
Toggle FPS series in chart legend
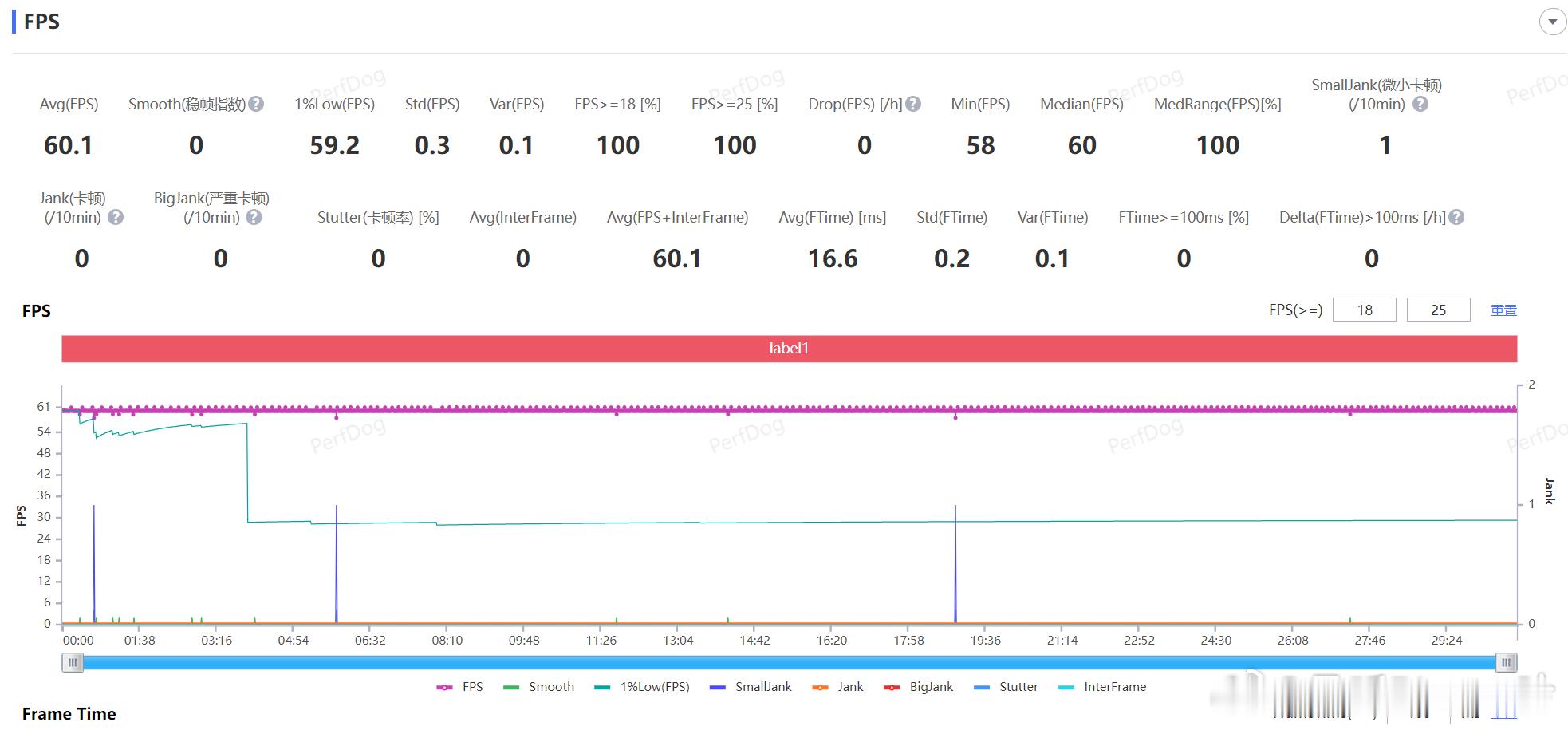tap(460, 686)
